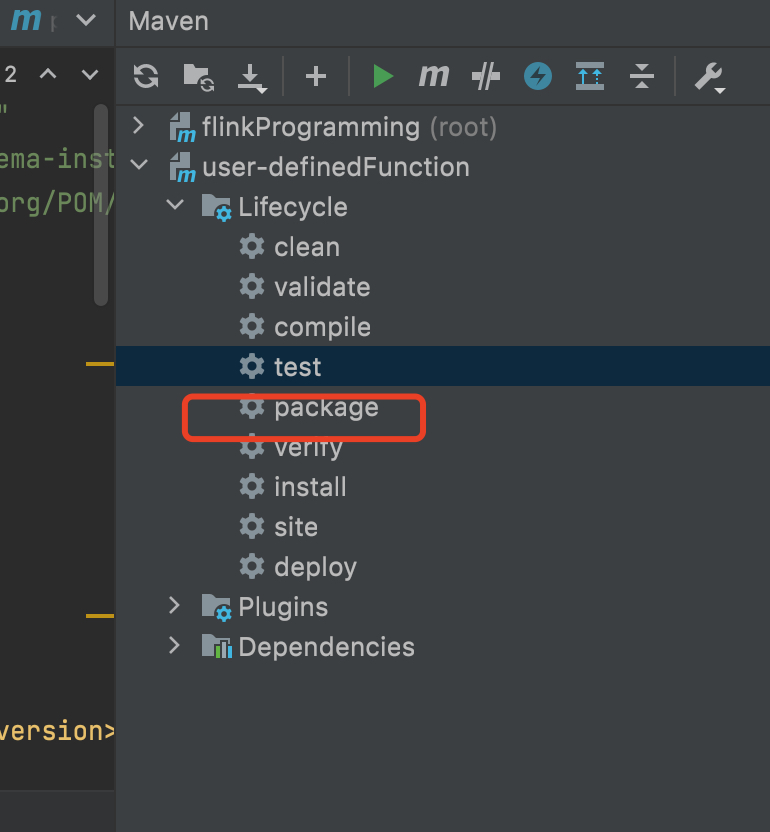Click the lower yellow warning stripe marker
The width and height of the screenshot is (770, 832).
click(x=100, y=616)
